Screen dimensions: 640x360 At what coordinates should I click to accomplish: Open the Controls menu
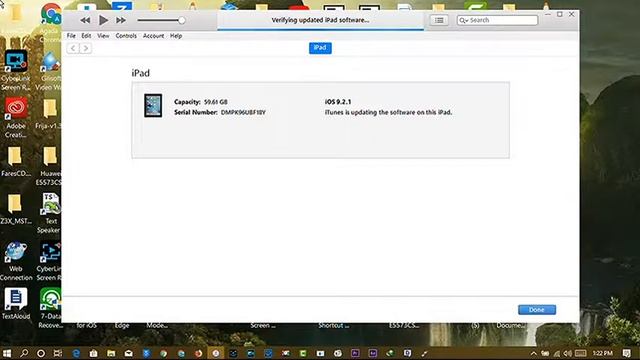126,36
